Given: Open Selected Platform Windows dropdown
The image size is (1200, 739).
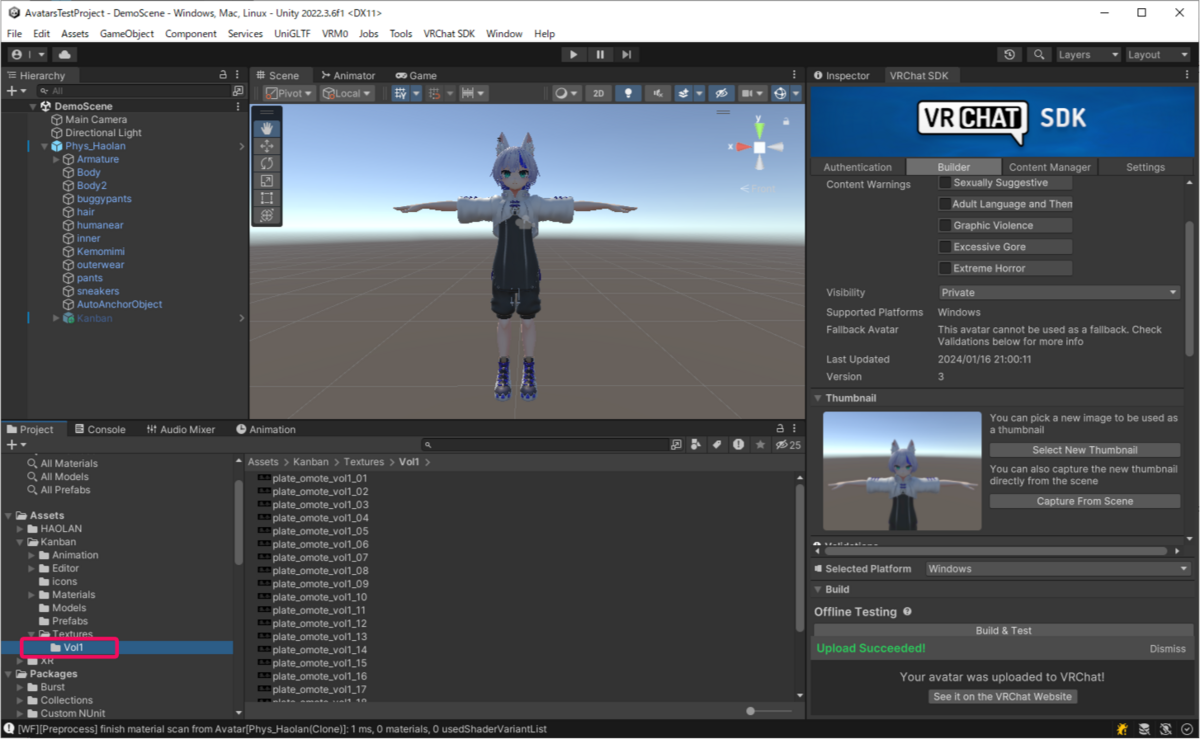Looking at the screenshot, I should click(1056, 569).
